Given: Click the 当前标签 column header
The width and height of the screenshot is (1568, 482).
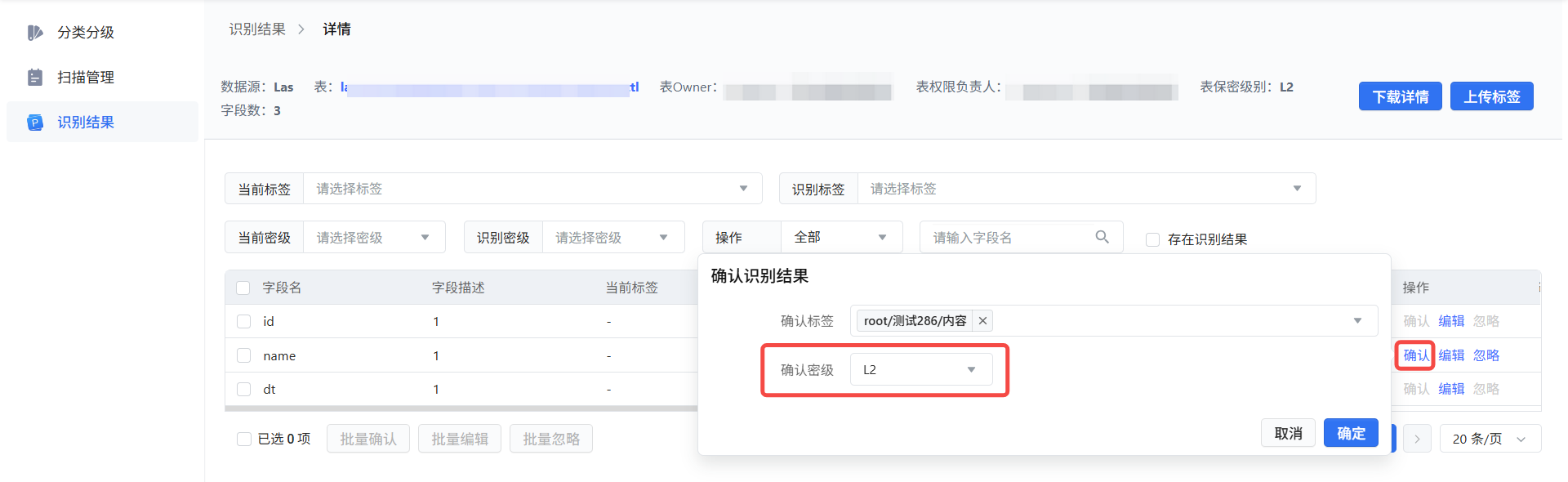Looking at the screenshot, I should coord(631,288).
